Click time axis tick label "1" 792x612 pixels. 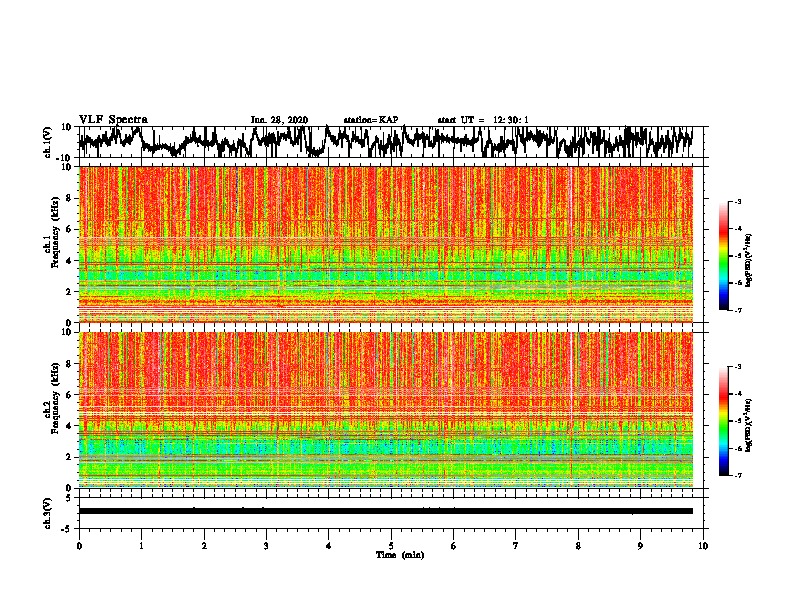(141, 546)
